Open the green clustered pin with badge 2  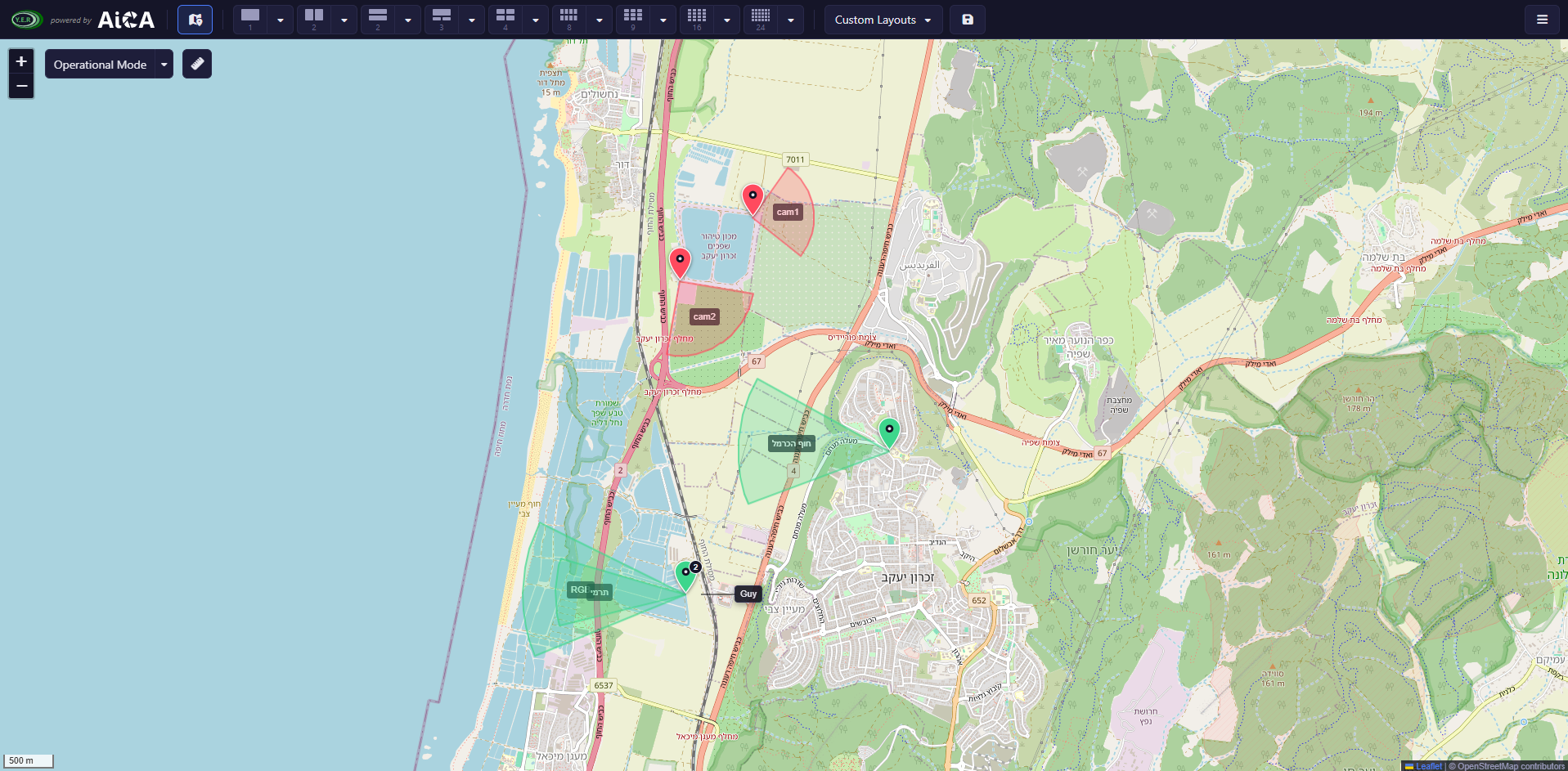(687, 576)
